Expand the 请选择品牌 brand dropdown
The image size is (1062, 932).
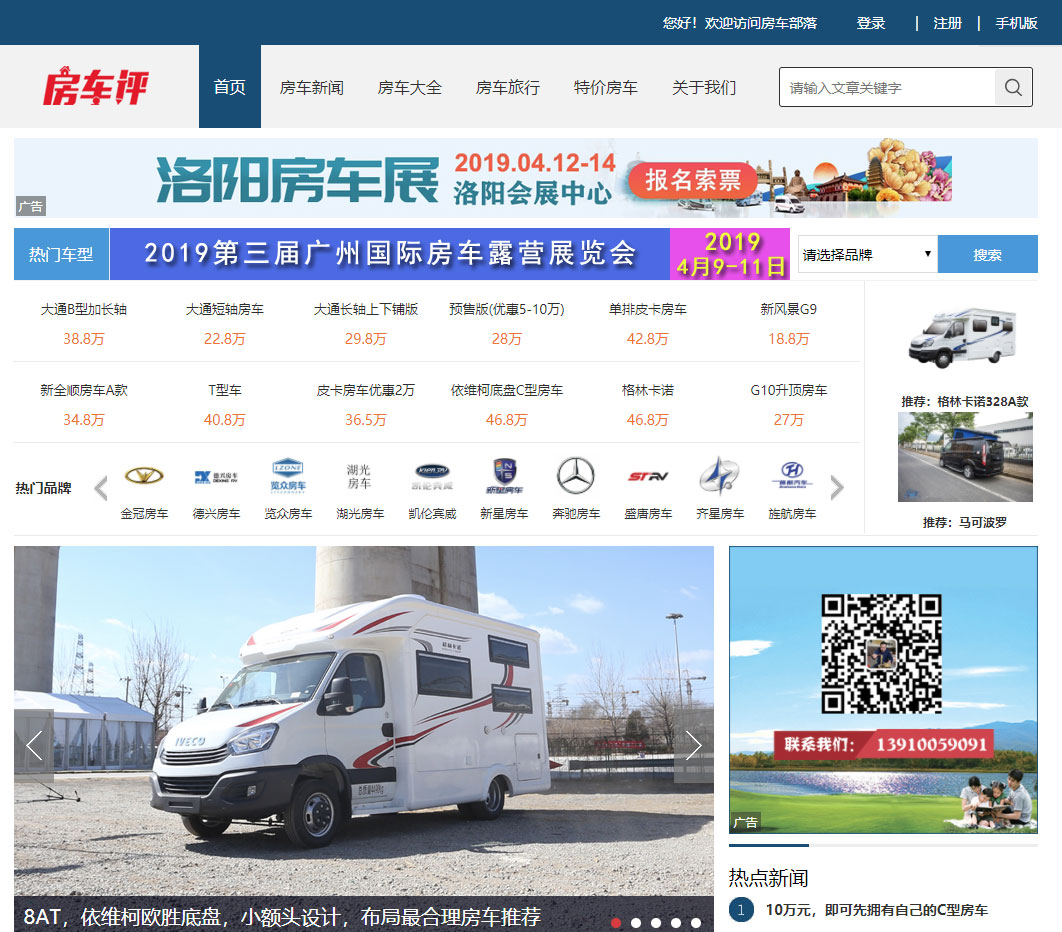867,255
